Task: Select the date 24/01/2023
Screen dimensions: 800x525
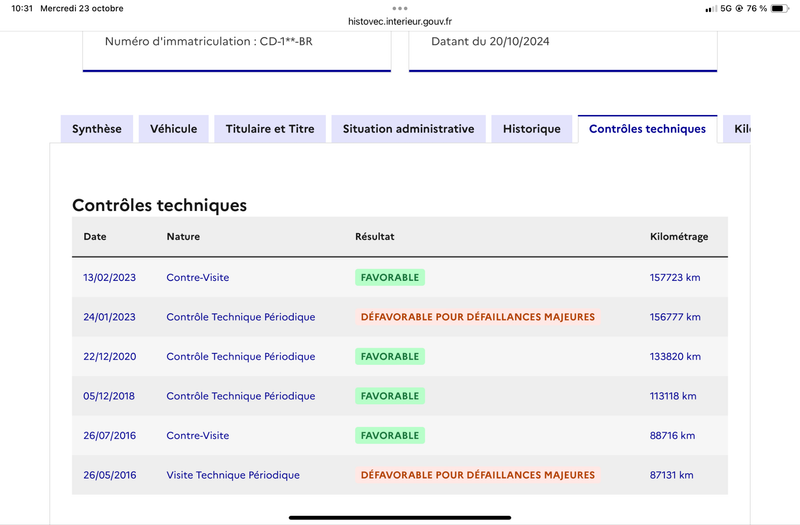Action: point(110,317)
